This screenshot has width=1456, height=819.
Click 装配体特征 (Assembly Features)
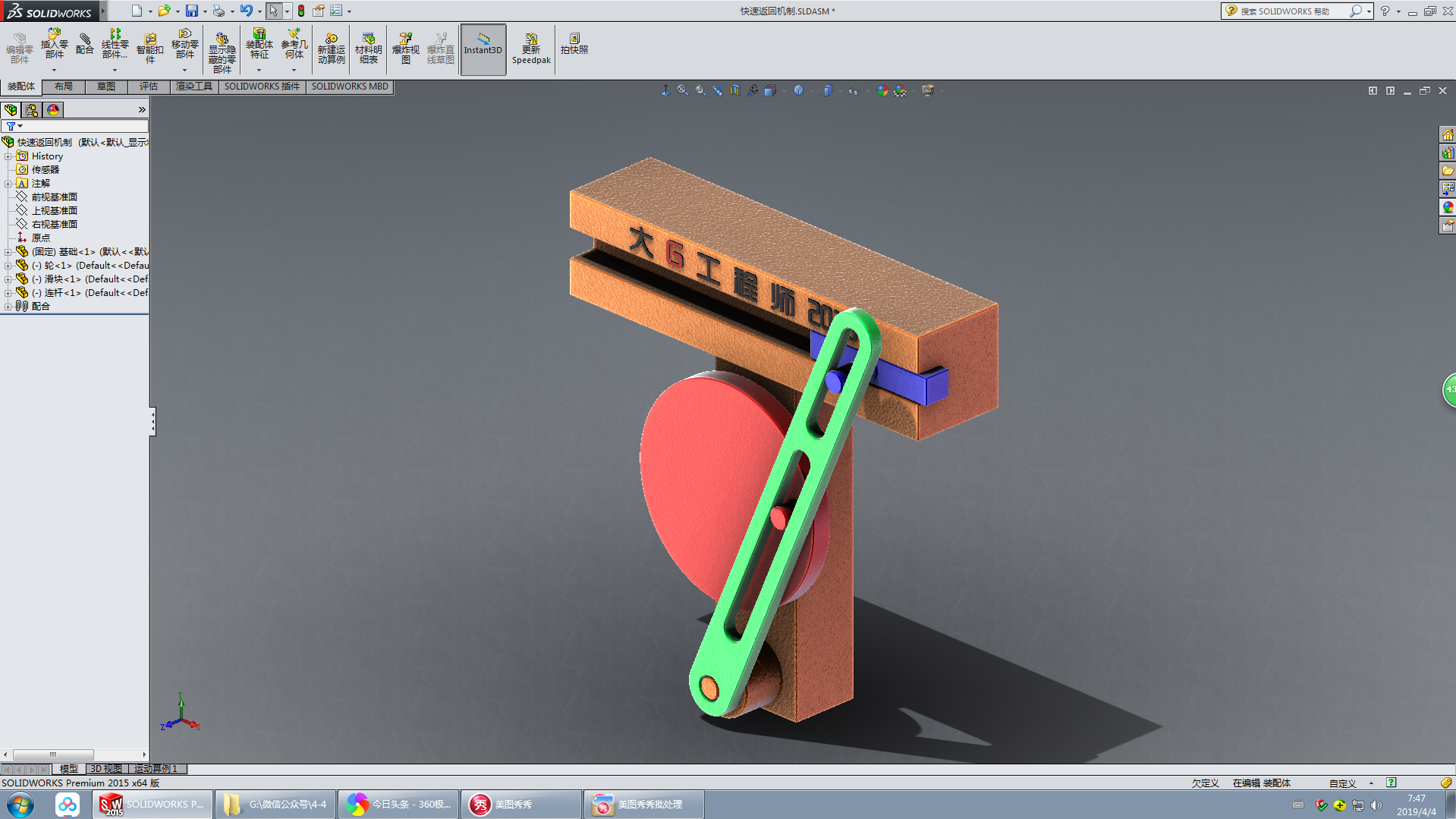pos(259,44)
